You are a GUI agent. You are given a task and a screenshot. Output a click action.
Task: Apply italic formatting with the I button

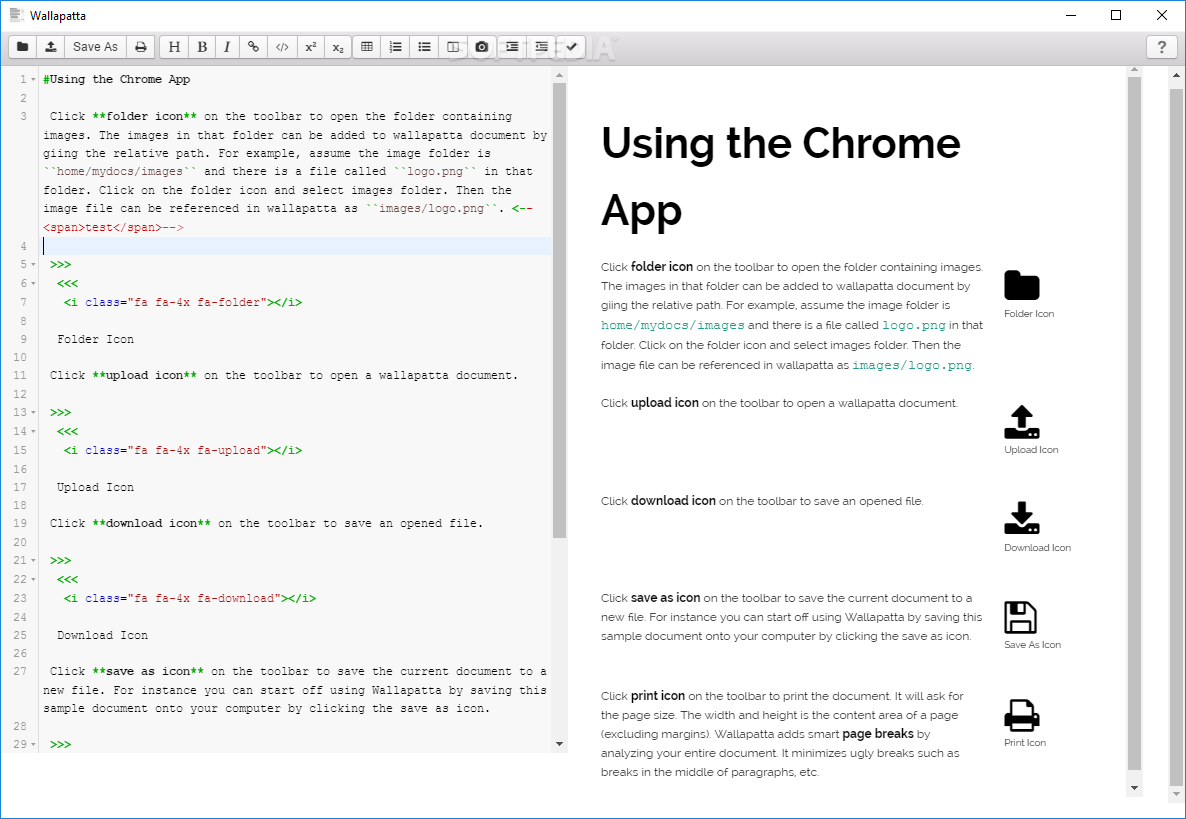pos(227,47)
